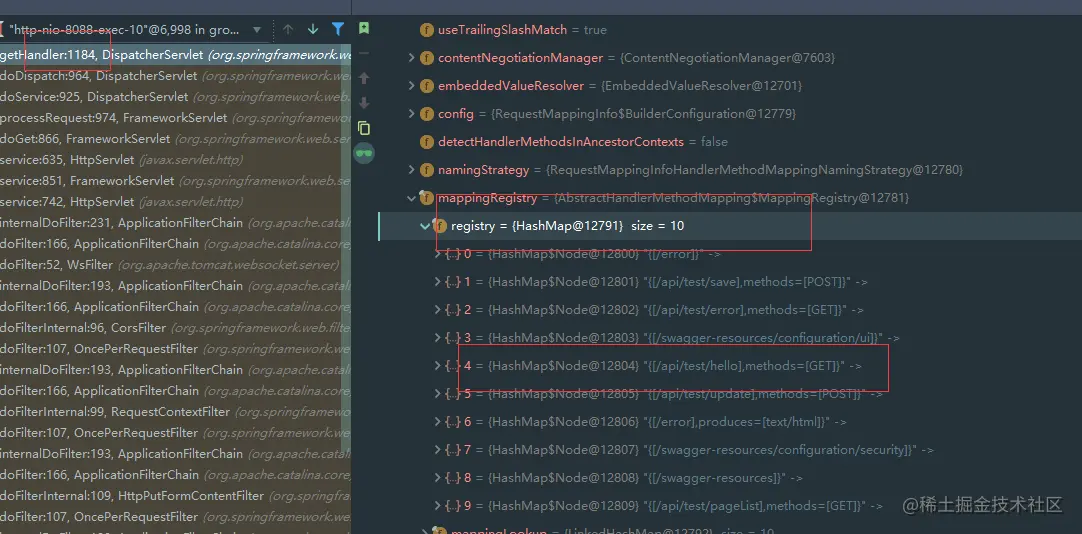Select the doFilterInternal:99 RequestContextFilter frame
1082x534 pixels.
tap(175, 412)
